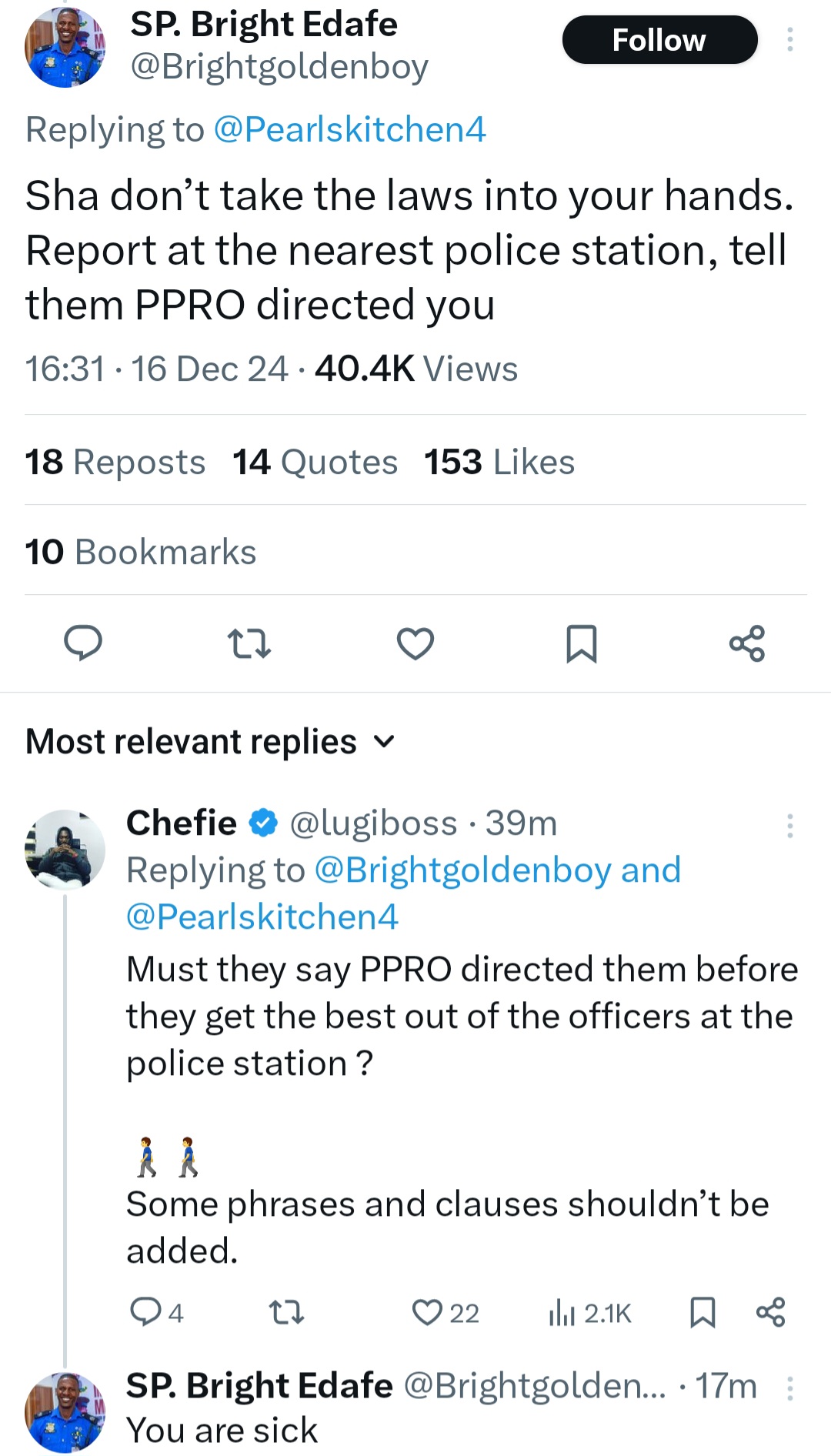Reply to the main tweet
The height and width of the screenshot is (1456, 831).
click(x=82, y=643)
